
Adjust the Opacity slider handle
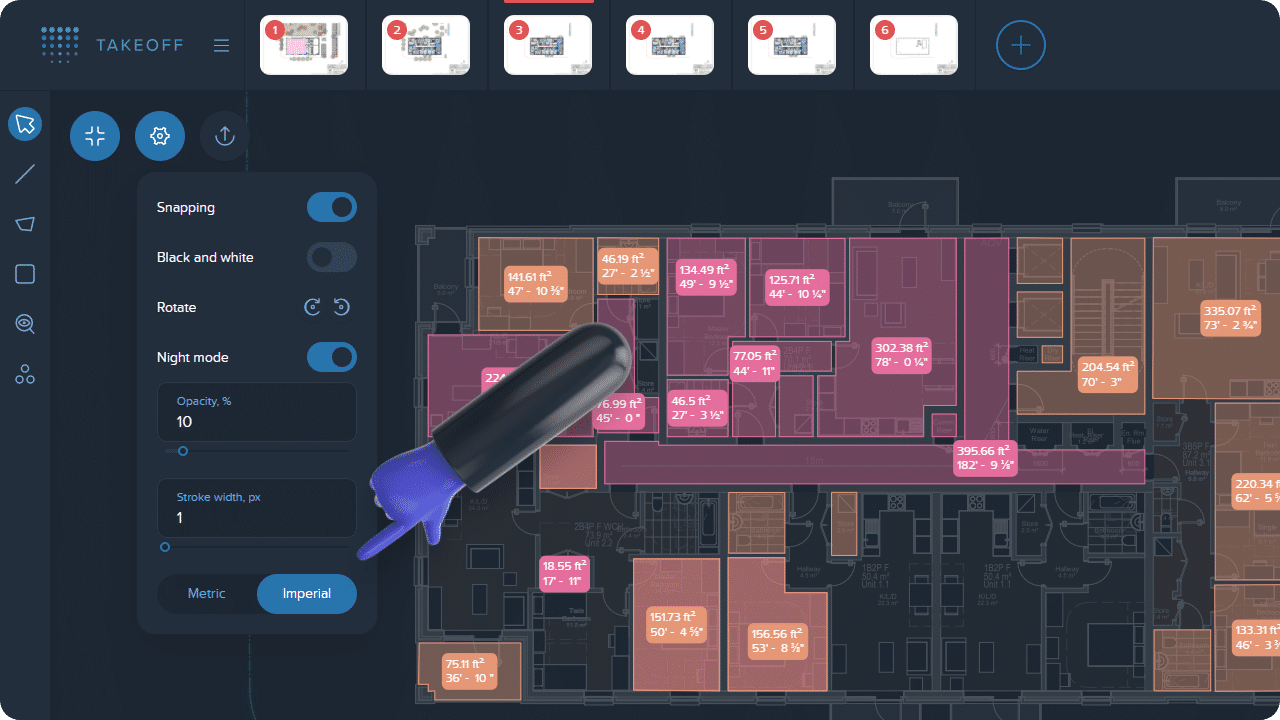[183, 451]
